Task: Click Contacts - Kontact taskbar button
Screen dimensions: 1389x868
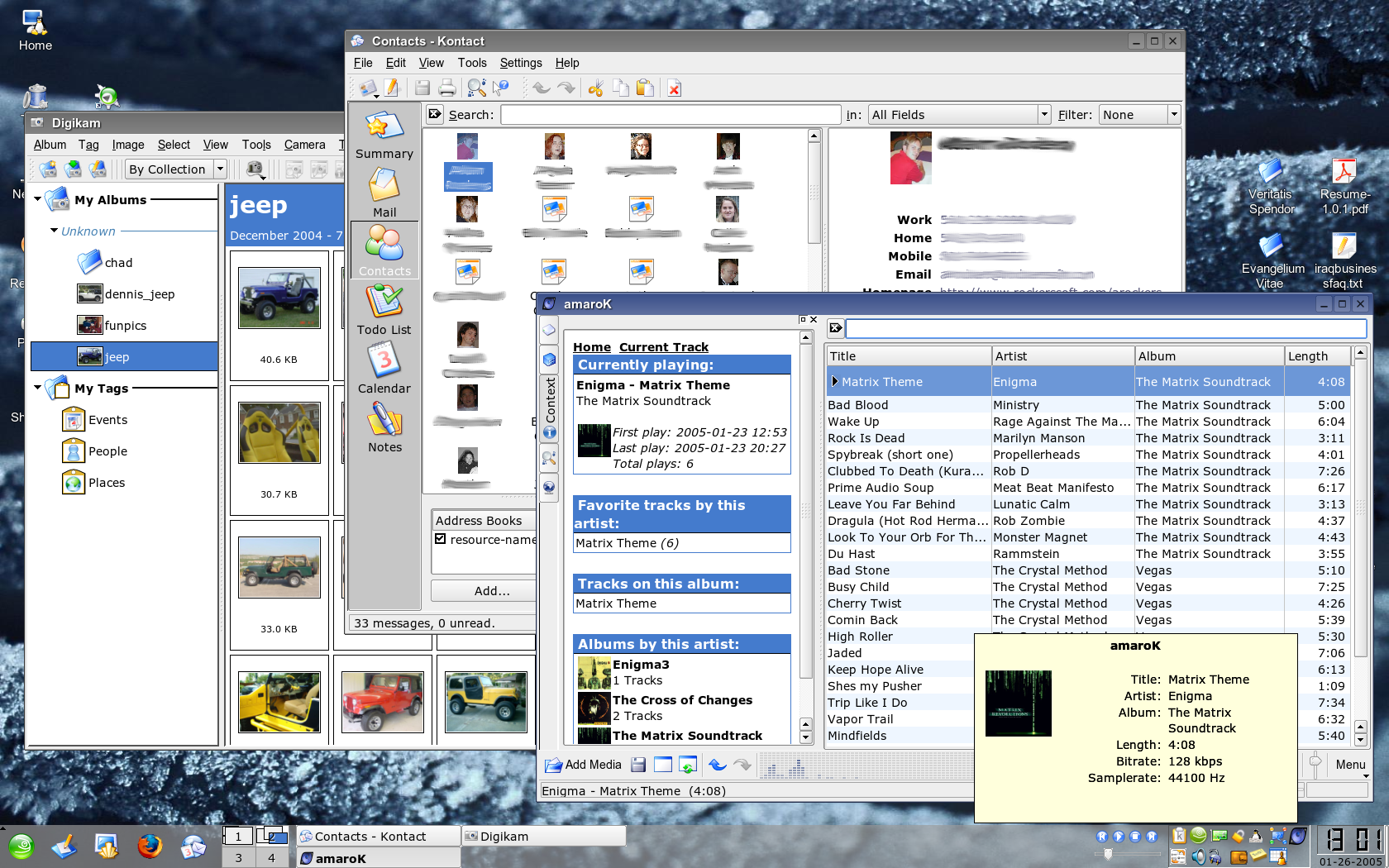Action: pyautogui.click(x=379, y=837)
